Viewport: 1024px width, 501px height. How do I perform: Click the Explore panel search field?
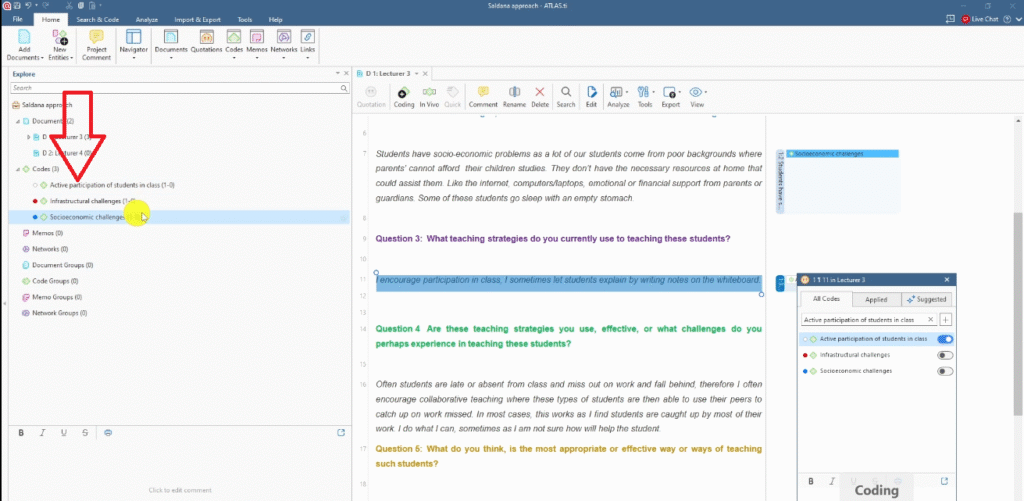pyautogui.click(x=170, y=88)
